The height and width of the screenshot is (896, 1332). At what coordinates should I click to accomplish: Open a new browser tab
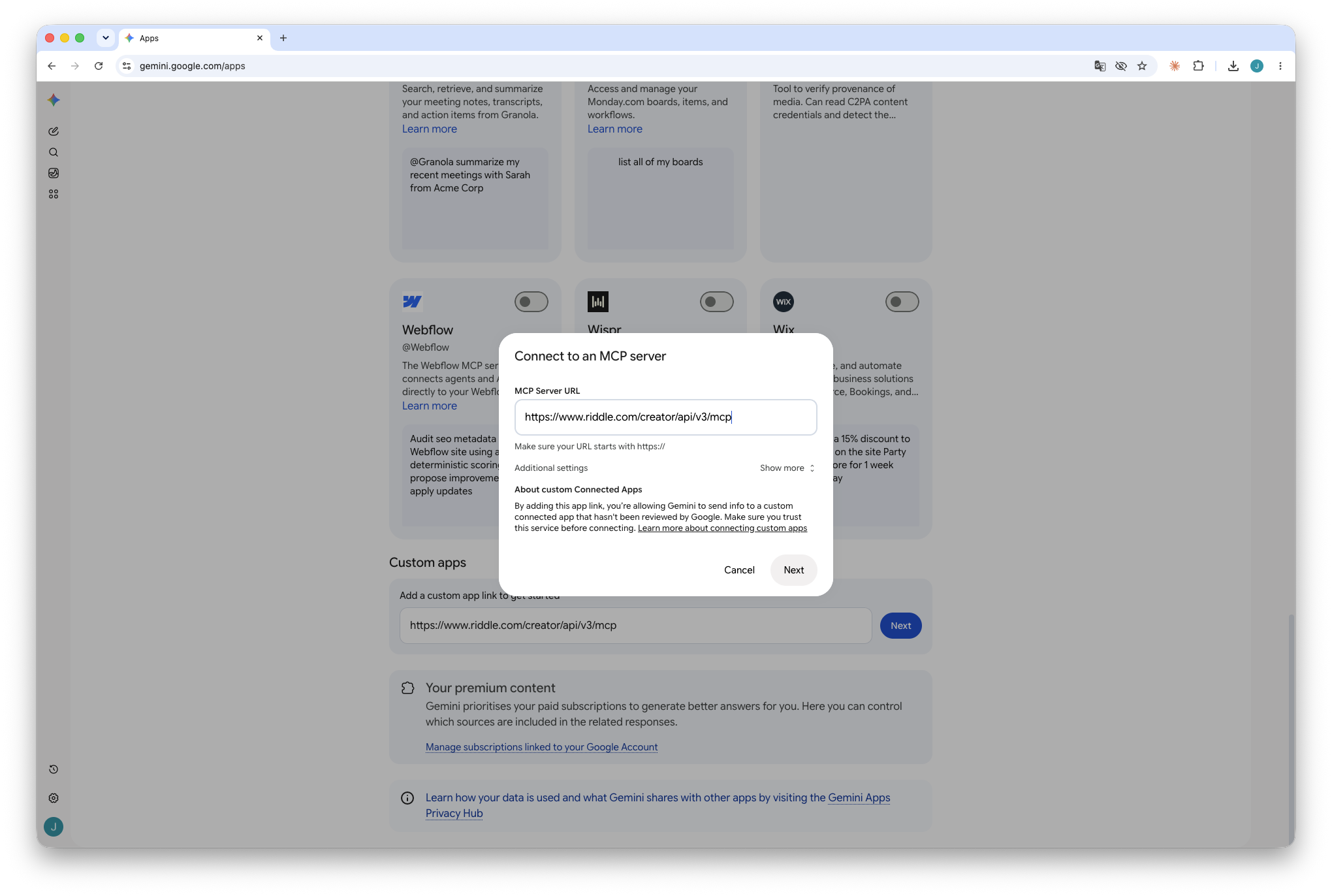283,38
